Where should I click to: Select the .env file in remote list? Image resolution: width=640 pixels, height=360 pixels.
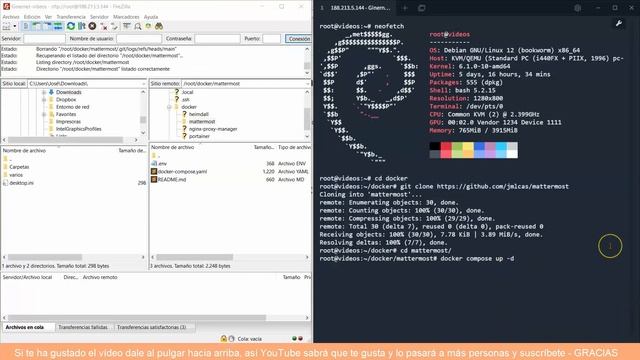(x=162, y=163)
